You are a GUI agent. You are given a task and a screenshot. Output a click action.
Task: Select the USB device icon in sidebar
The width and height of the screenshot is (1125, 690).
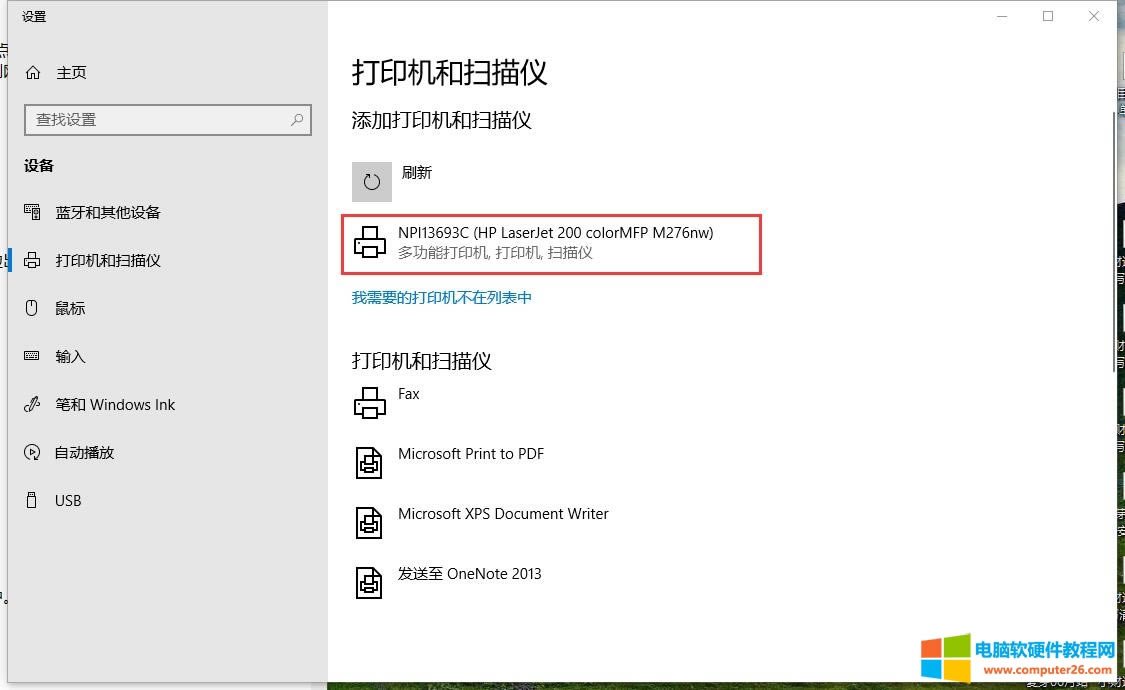click(x=31, y=500)
